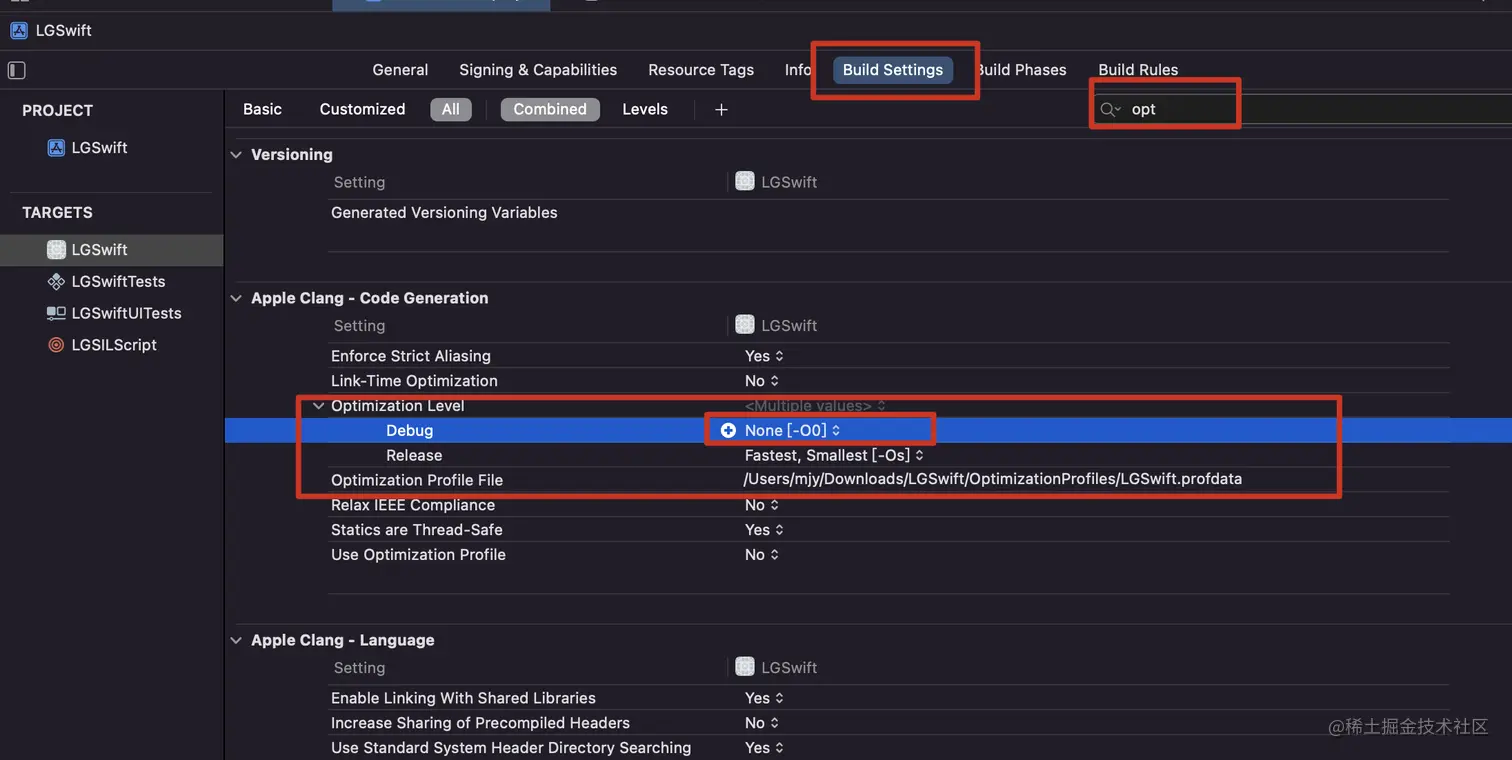
Task: Select the LGSwift app target
Action: [x=111, y=250]
